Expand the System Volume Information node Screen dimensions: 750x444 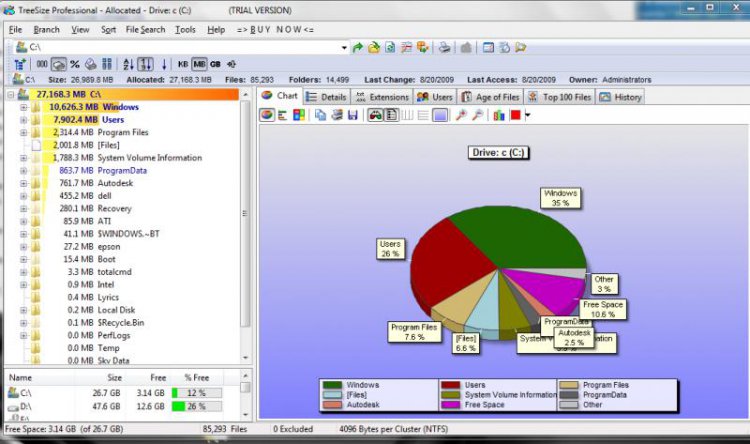[x=23, y=158]
